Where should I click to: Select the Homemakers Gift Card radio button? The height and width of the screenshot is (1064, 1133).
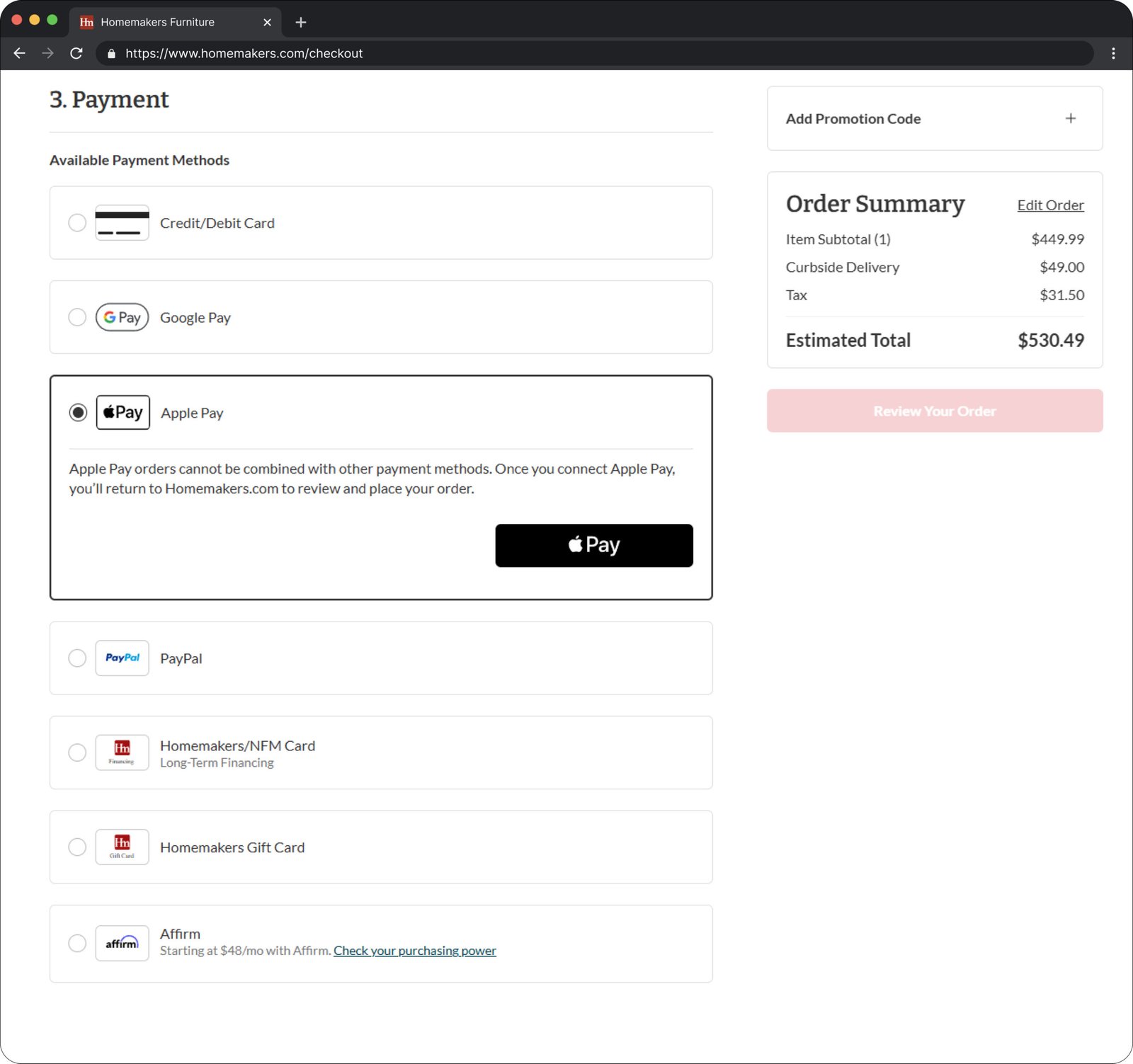77,847
